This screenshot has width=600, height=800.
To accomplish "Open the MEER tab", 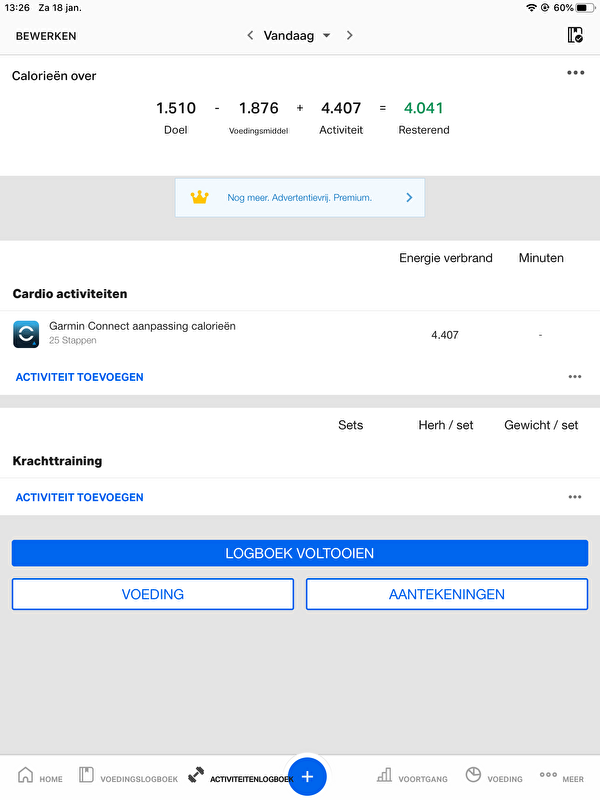I will (562, 776).
